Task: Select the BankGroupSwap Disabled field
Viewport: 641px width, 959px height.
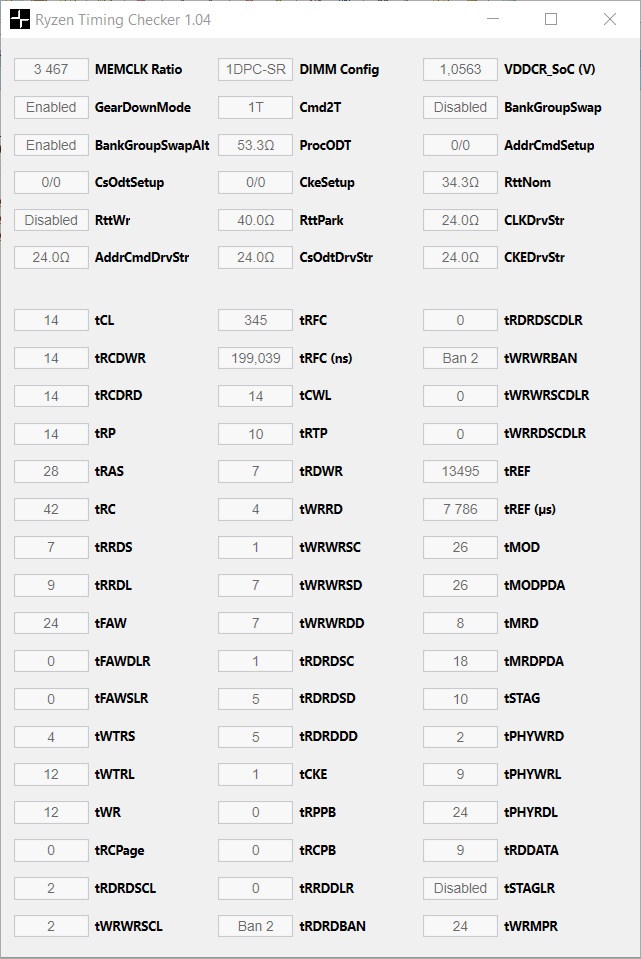Action: click(461, 108)
